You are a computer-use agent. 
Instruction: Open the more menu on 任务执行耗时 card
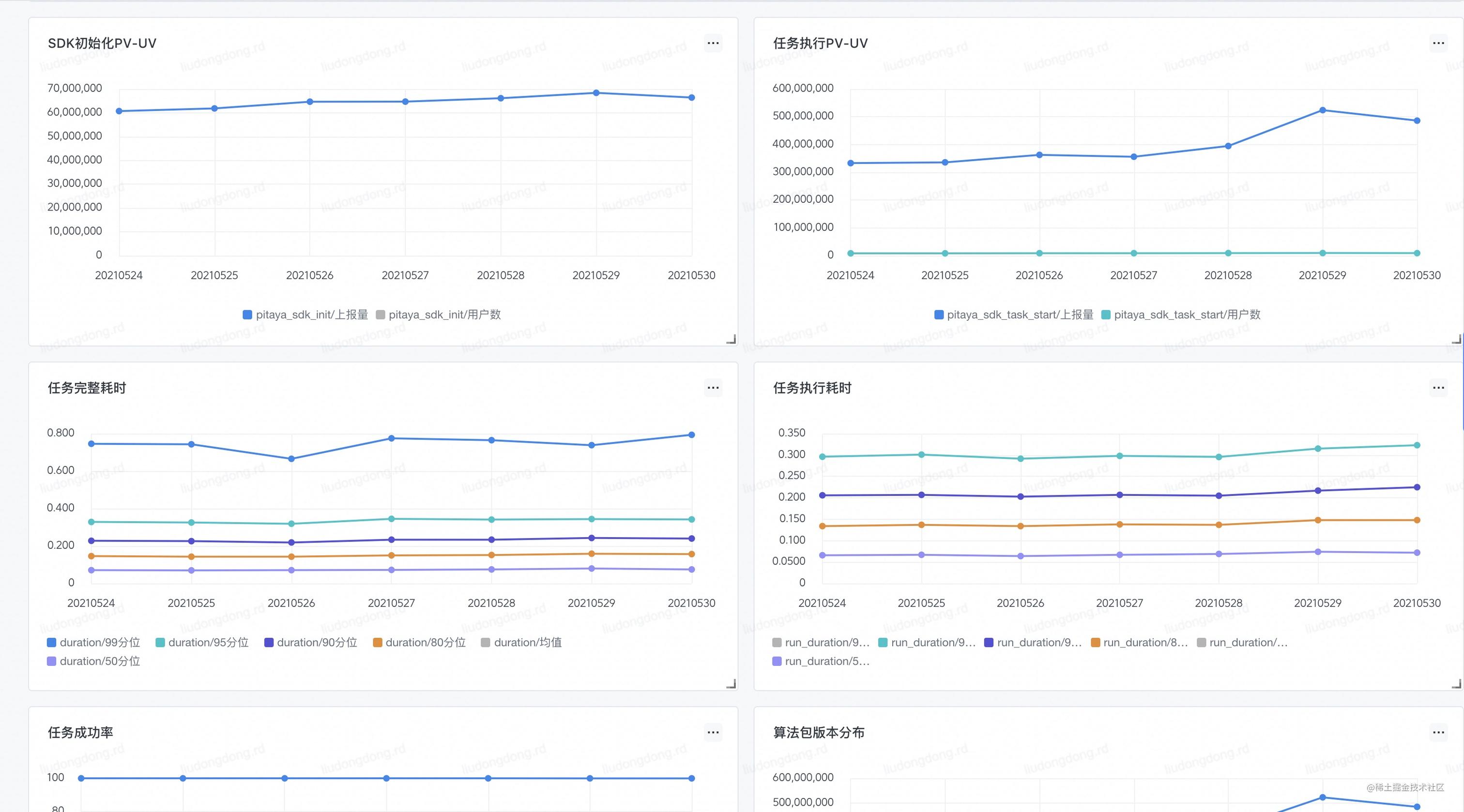click(x=1438, y=388)
